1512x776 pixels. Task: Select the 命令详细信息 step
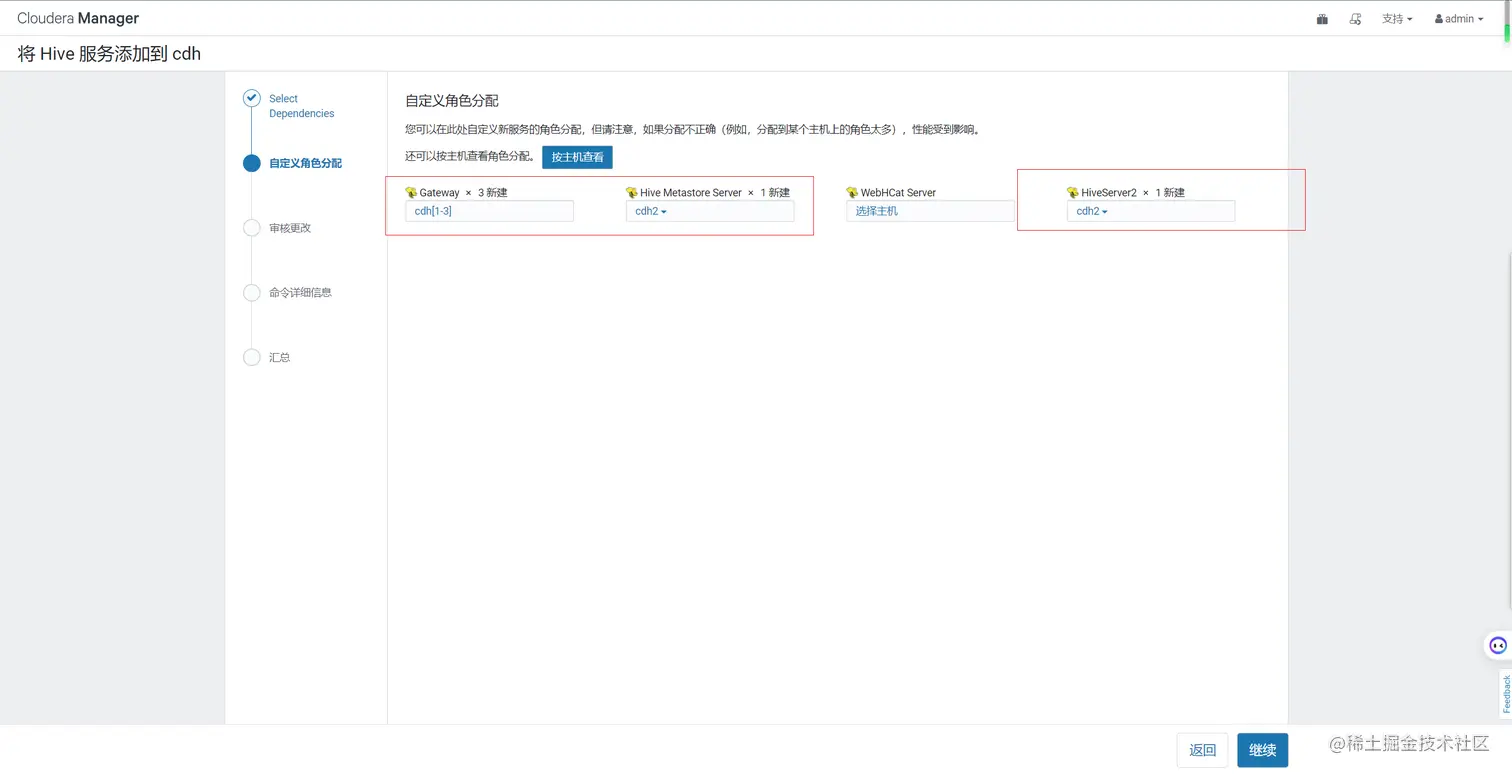point(300,293)
